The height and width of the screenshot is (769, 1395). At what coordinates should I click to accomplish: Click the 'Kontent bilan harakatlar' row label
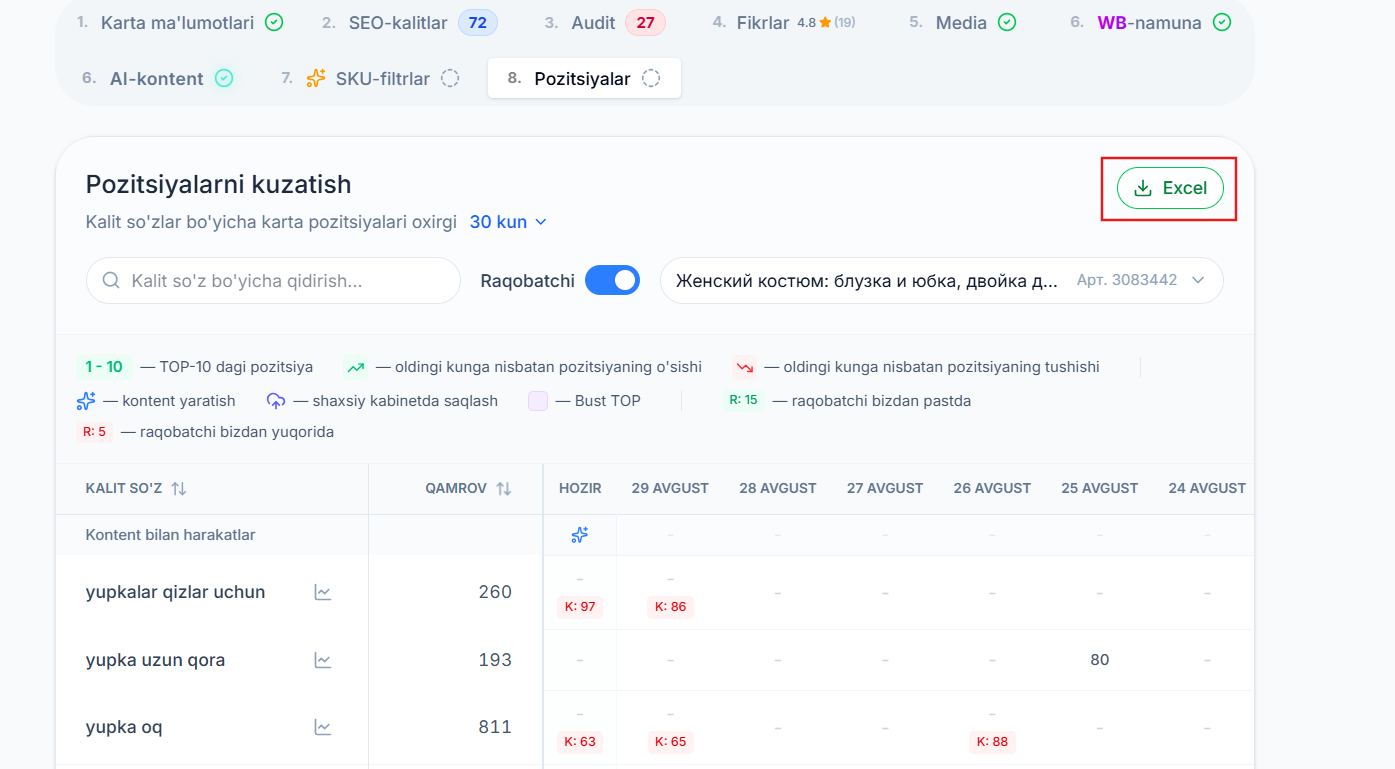171,535
